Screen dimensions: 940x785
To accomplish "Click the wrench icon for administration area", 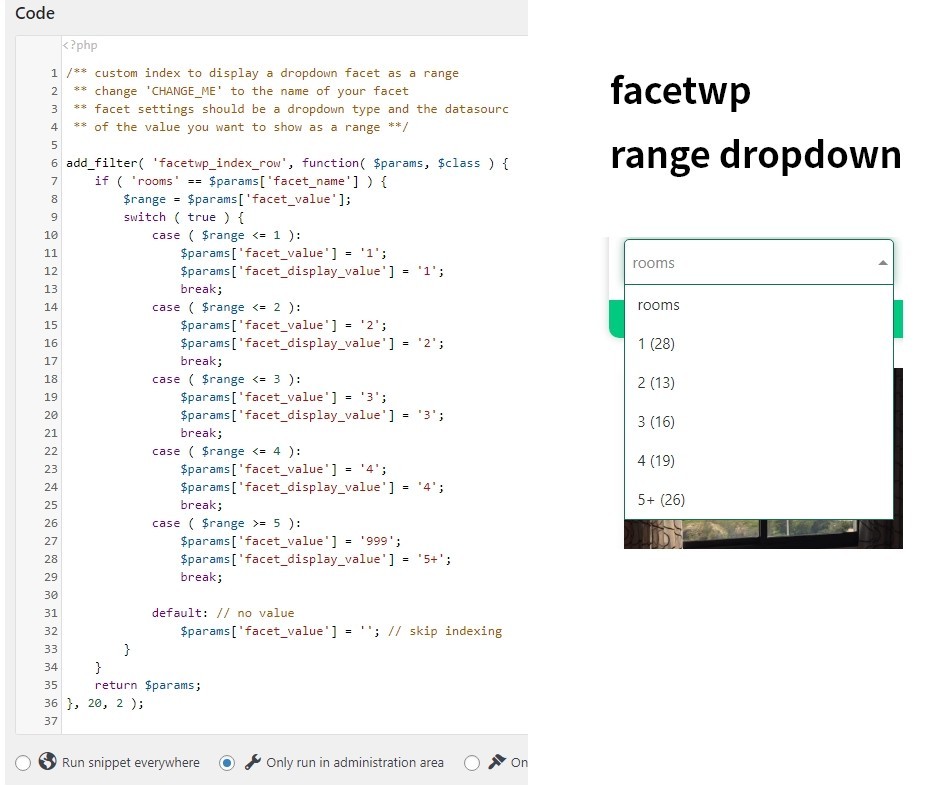I will (x=253, y=762).
